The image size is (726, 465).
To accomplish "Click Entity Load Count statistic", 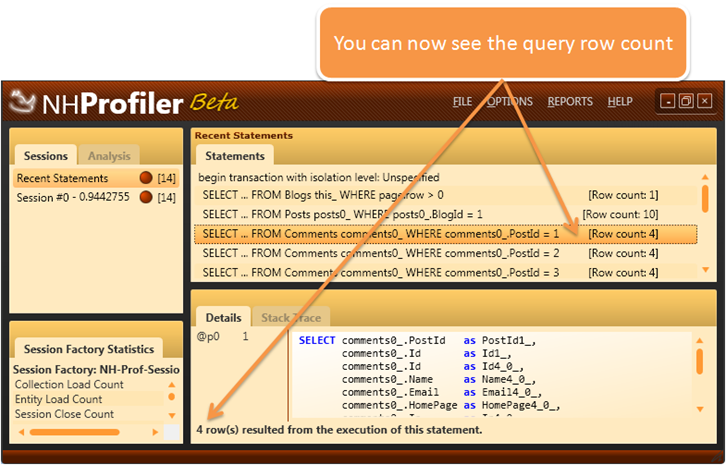I will pyautogui.click(x=58, y=399).
